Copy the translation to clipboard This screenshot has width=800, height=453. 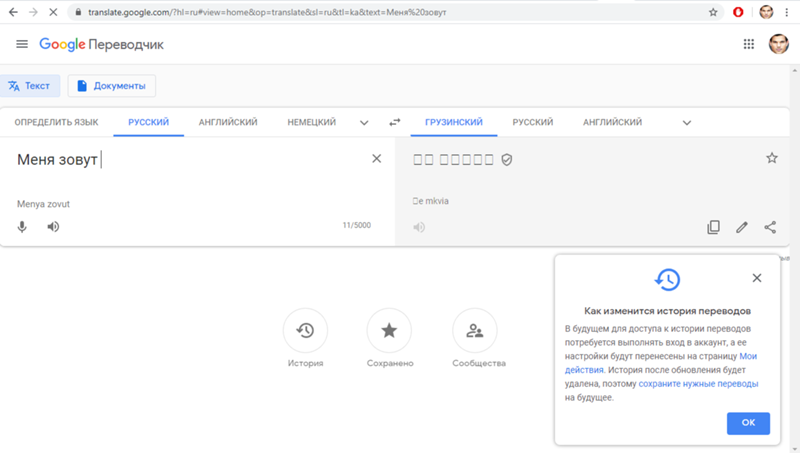(713, 227)
